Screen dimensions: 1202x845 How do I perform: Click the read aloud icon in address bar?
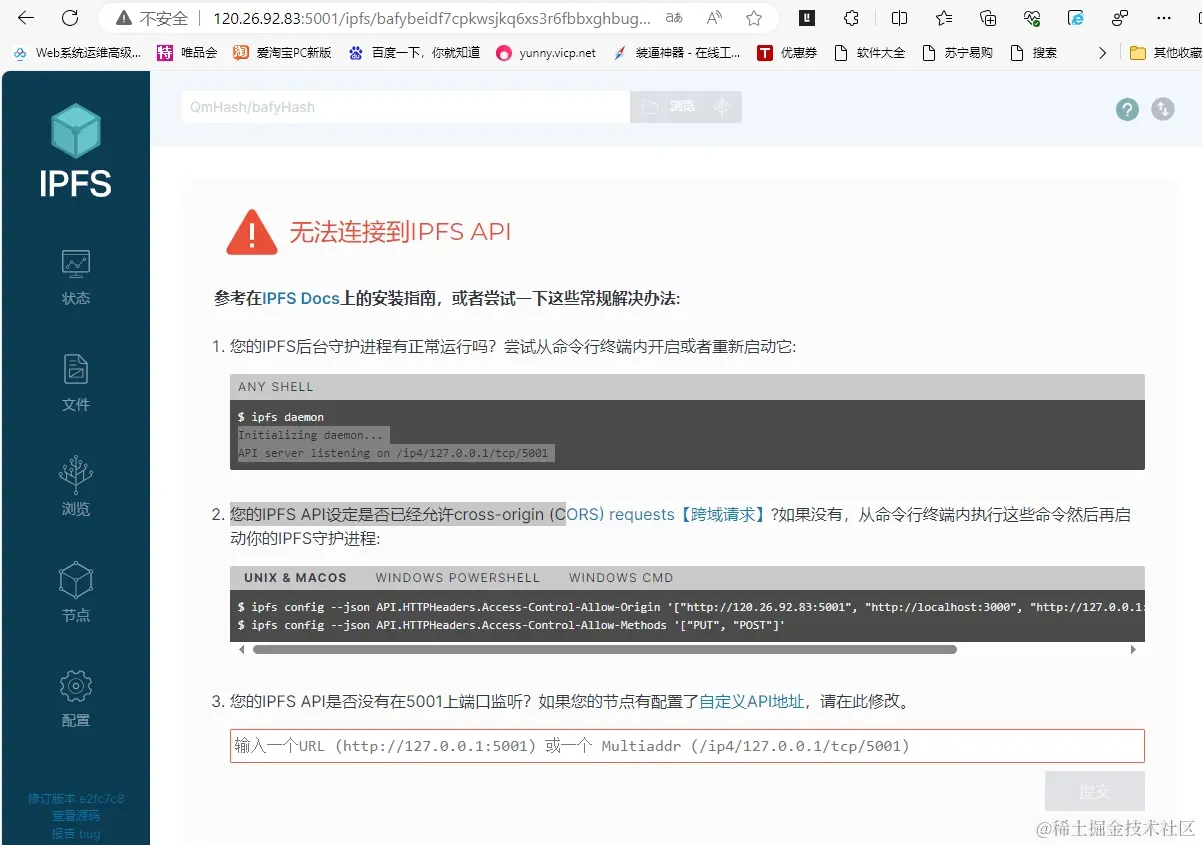pos(714,18)
